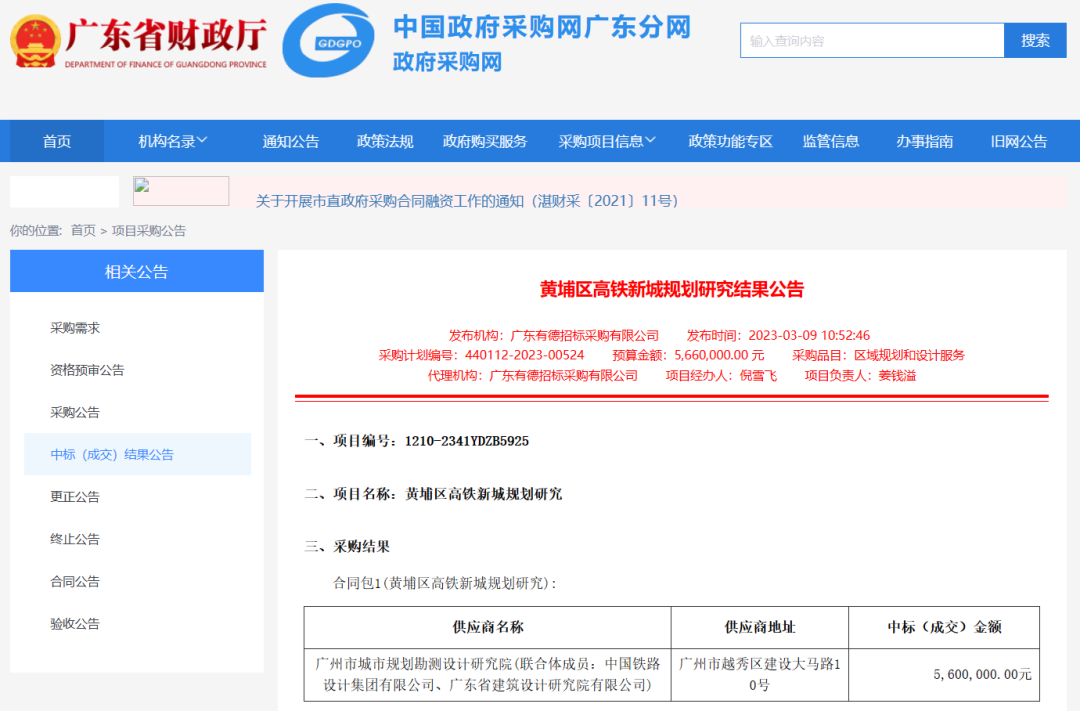
Task: Open 办事指南 in the top navigation
Action: [x=928, y=141]
